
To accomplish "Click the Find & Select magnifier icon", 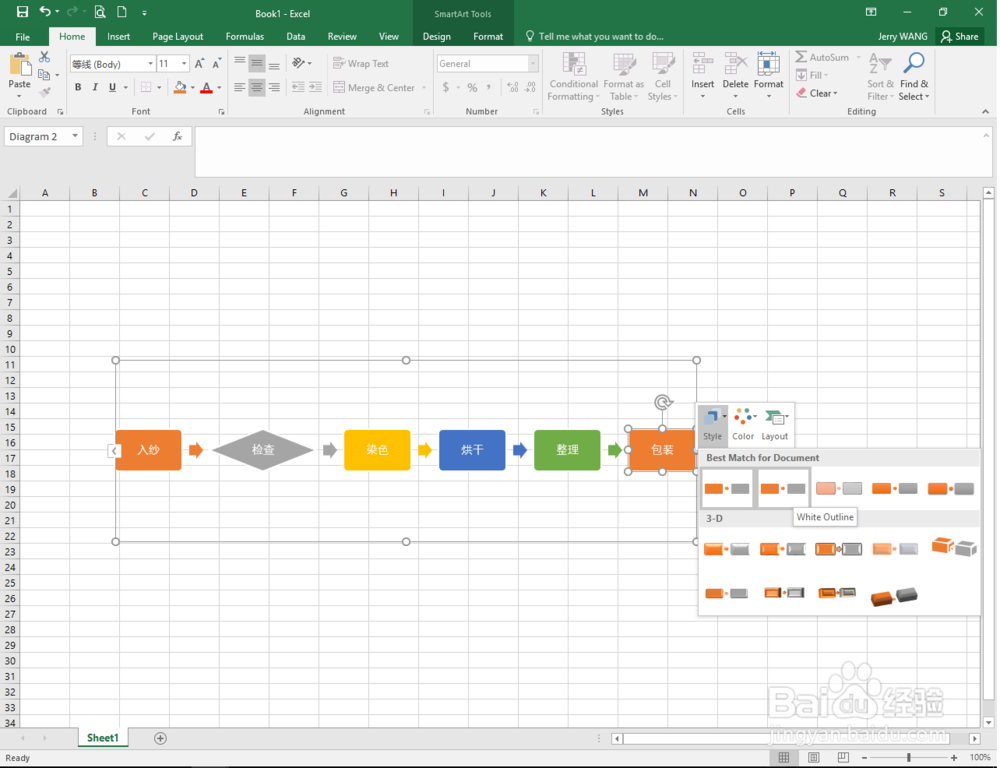I will pyautogui.click(x=914, y=64).
